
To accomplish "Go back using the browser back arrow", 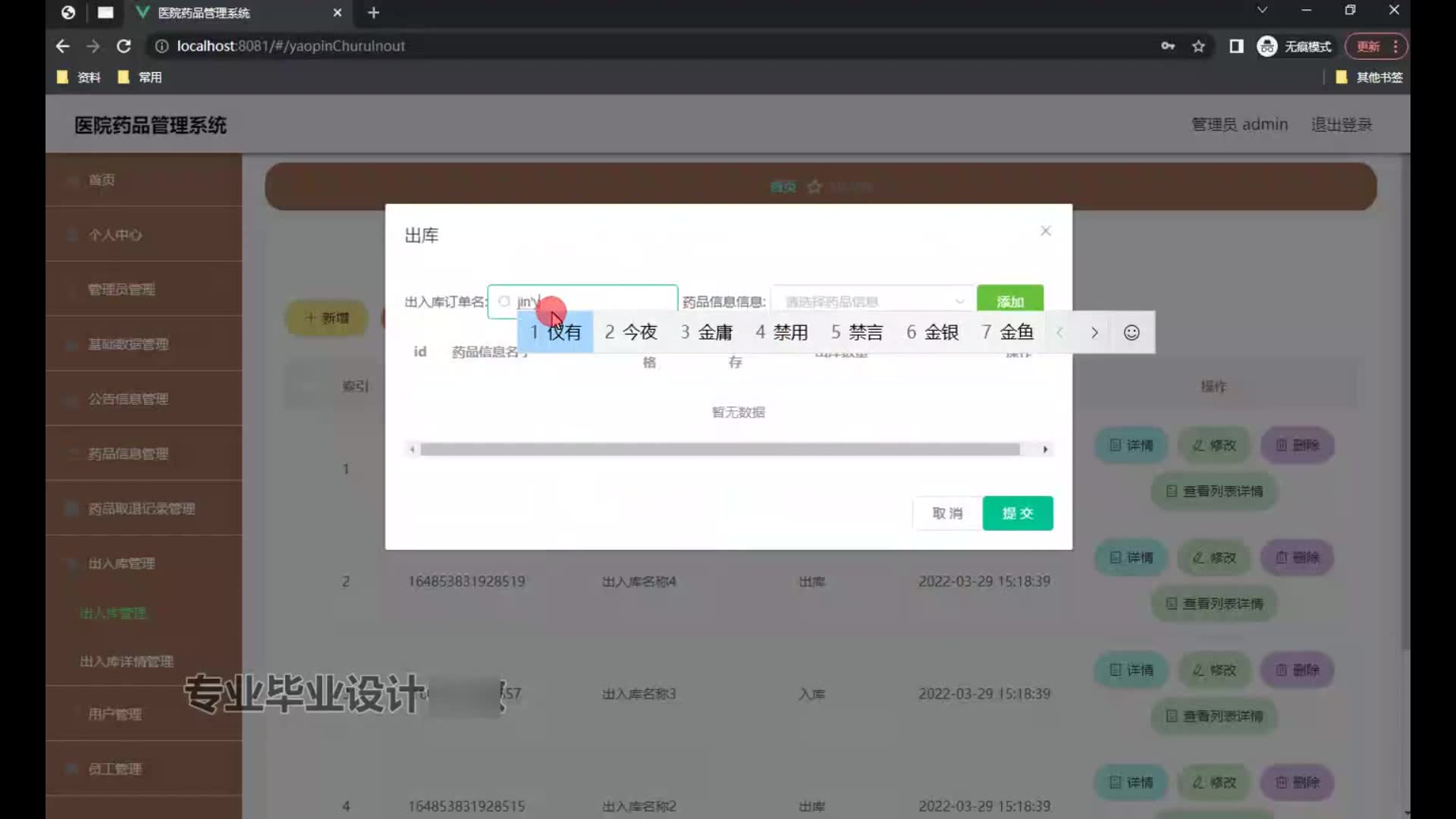I will pyautogui.click(x=63, y=46).
